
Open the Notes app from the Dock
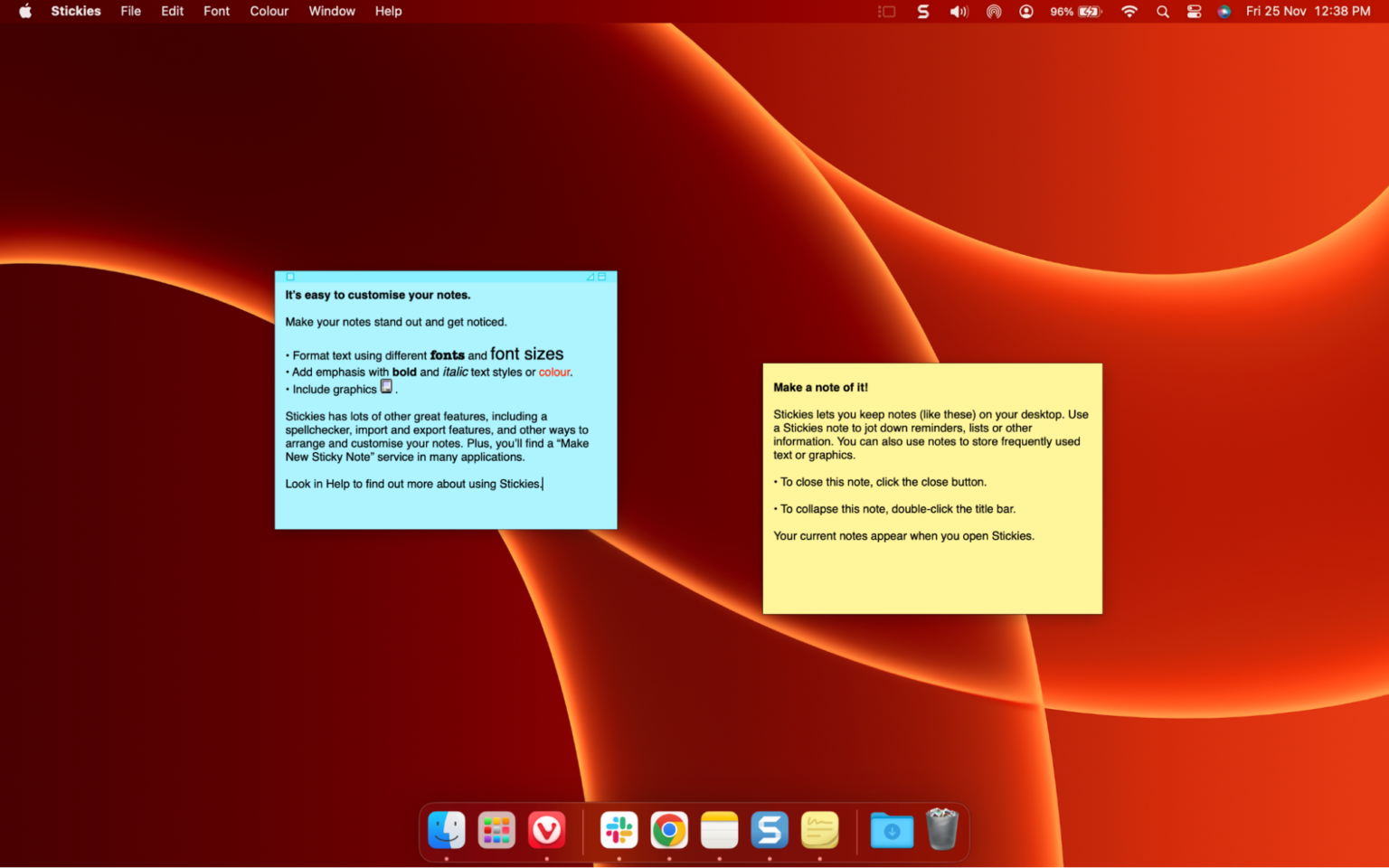click(719, 830)
